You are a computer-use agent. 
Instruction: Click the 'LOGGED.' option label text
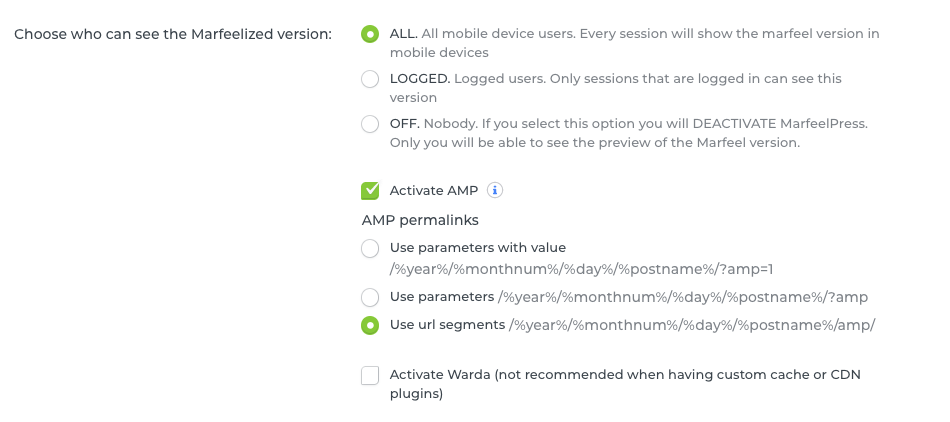tap(420, 79)
